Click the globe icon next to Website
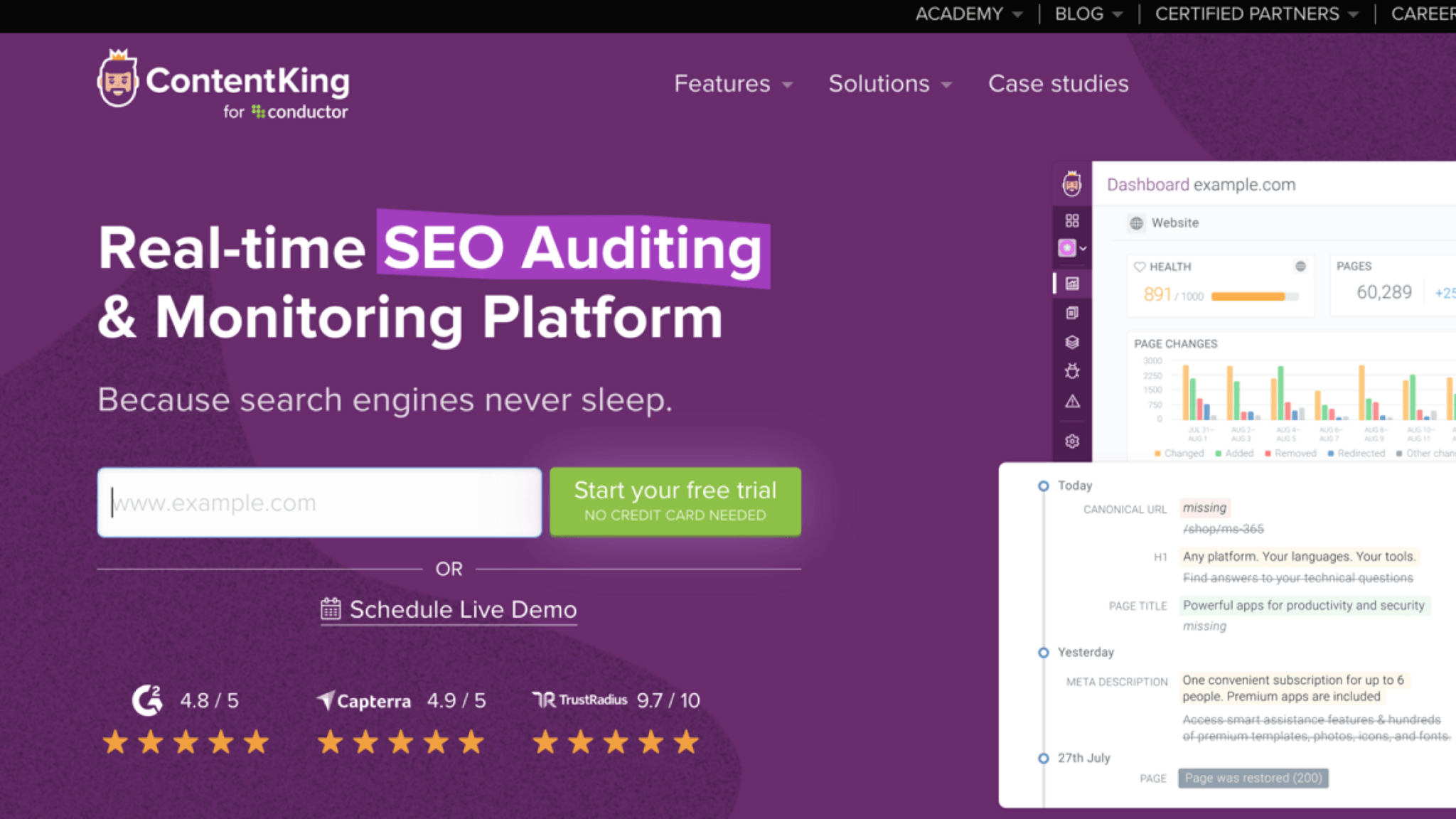 click(x=1136, y=223)
